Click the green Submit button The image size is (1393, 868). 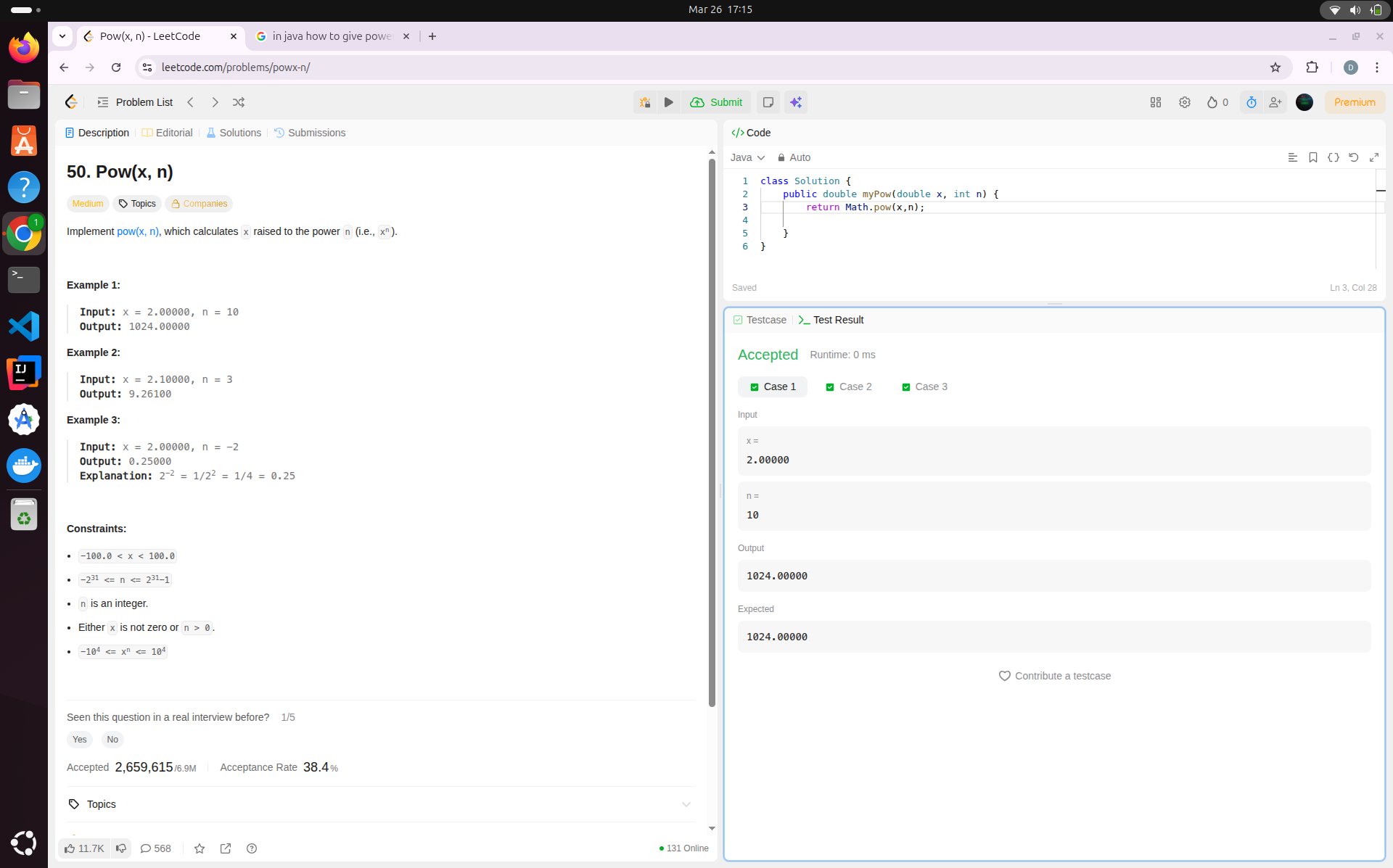[x=717, y=102]
